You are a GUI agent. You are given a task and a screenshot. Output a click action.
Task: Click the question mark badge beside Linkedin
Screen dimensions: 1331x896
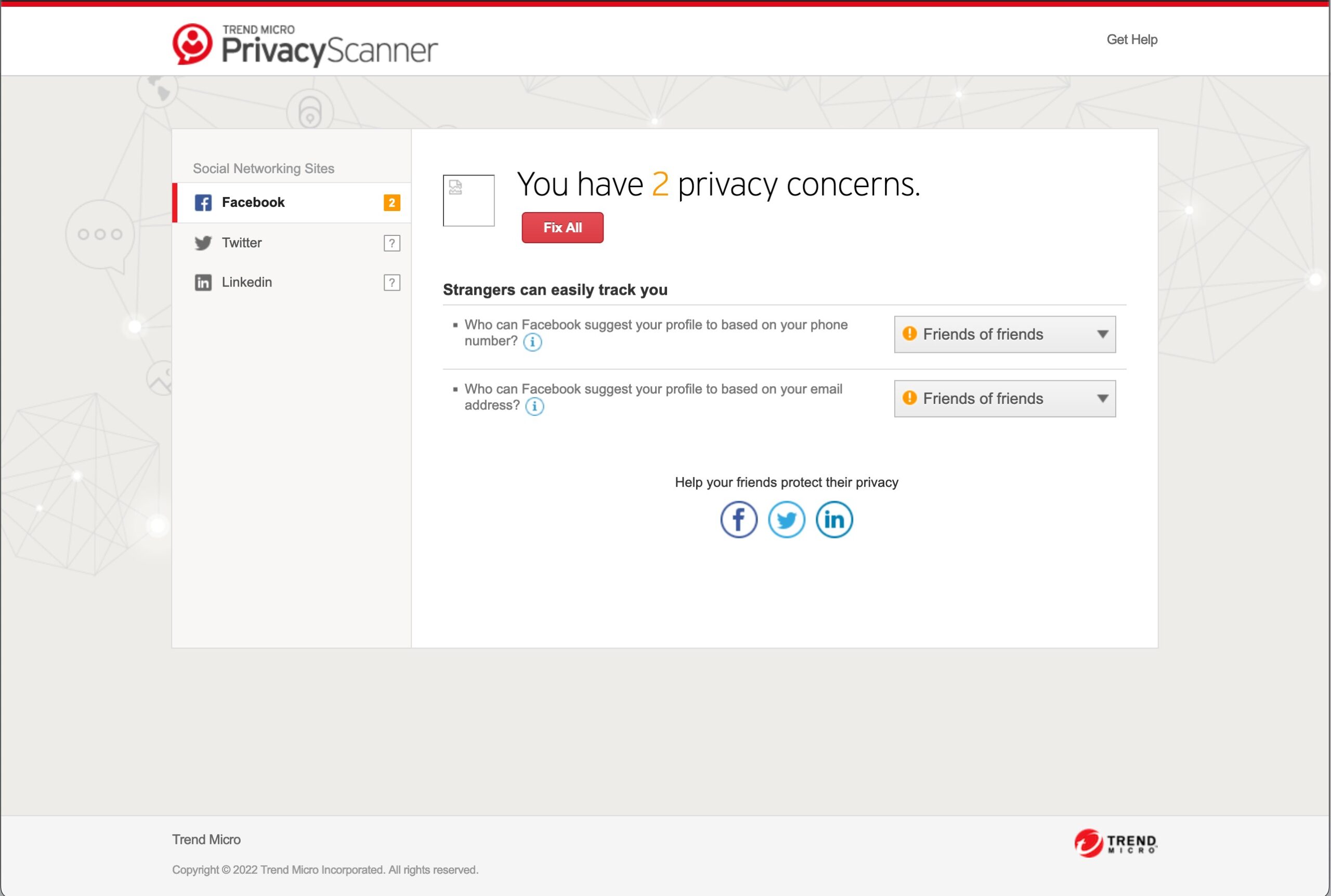tap(392, 282)
